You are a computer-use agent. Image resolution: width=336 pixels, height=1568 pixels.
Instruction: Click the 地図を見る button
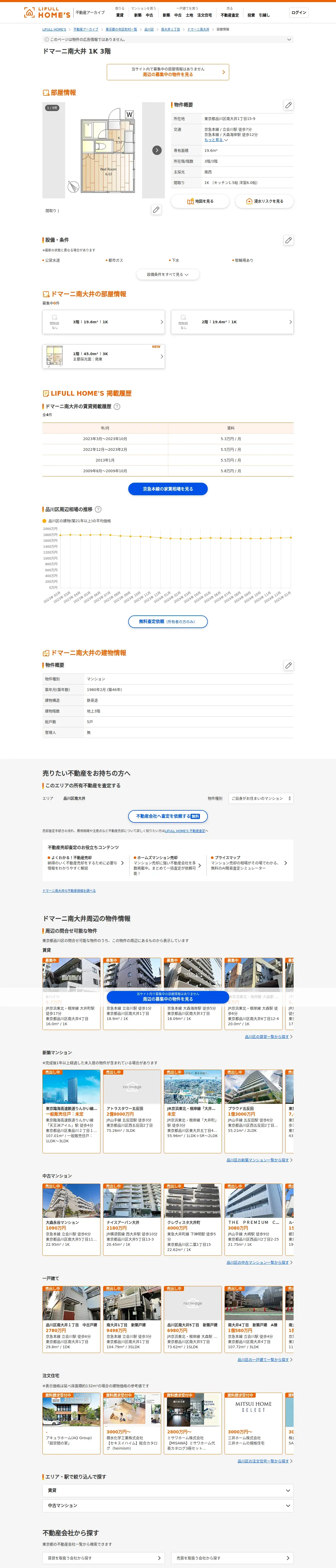pyautogui.click(x=200, y=201)
